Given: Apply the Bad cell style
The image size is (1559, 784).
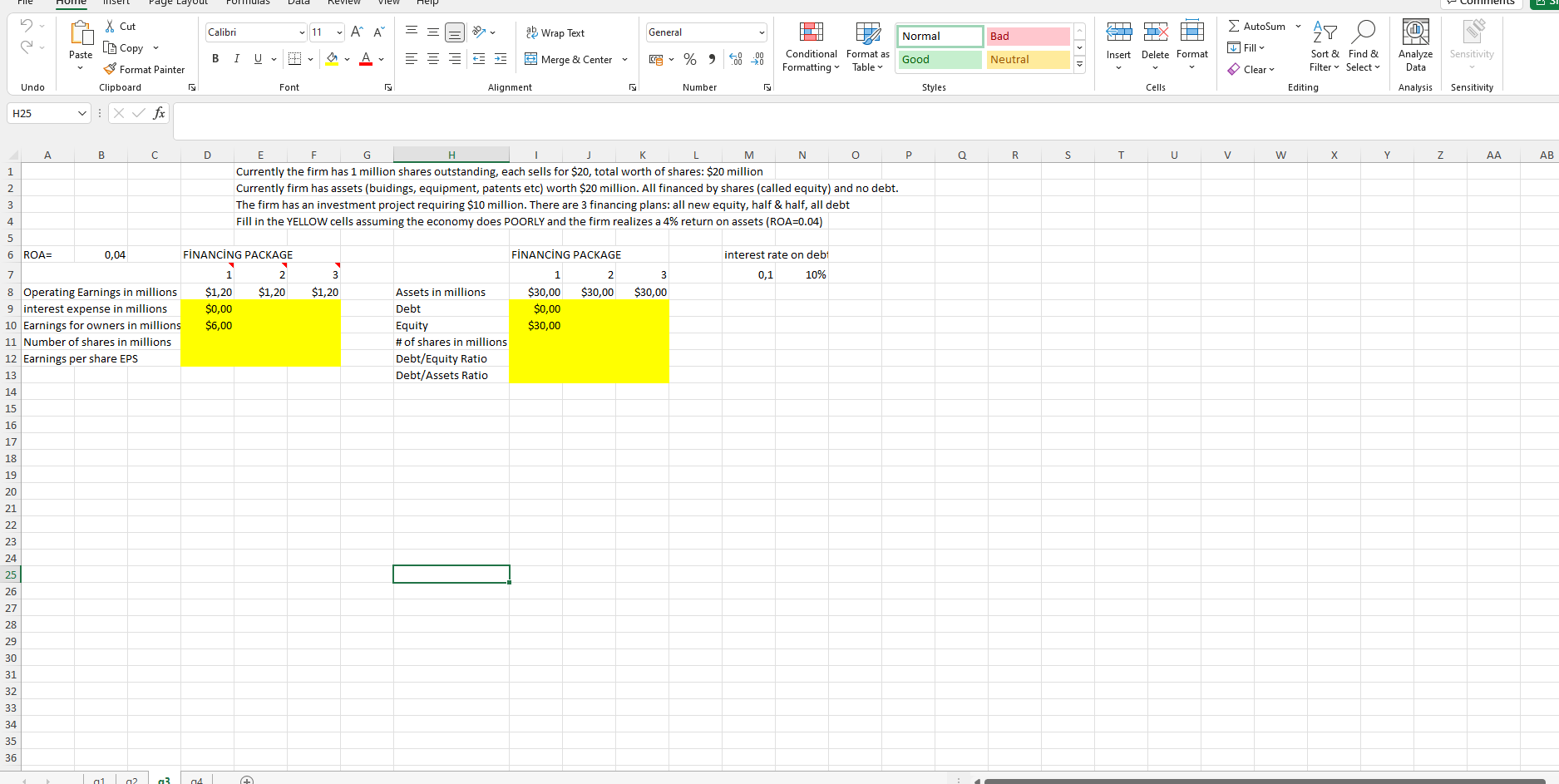Looking at the screenshot, I should 1028,37.
